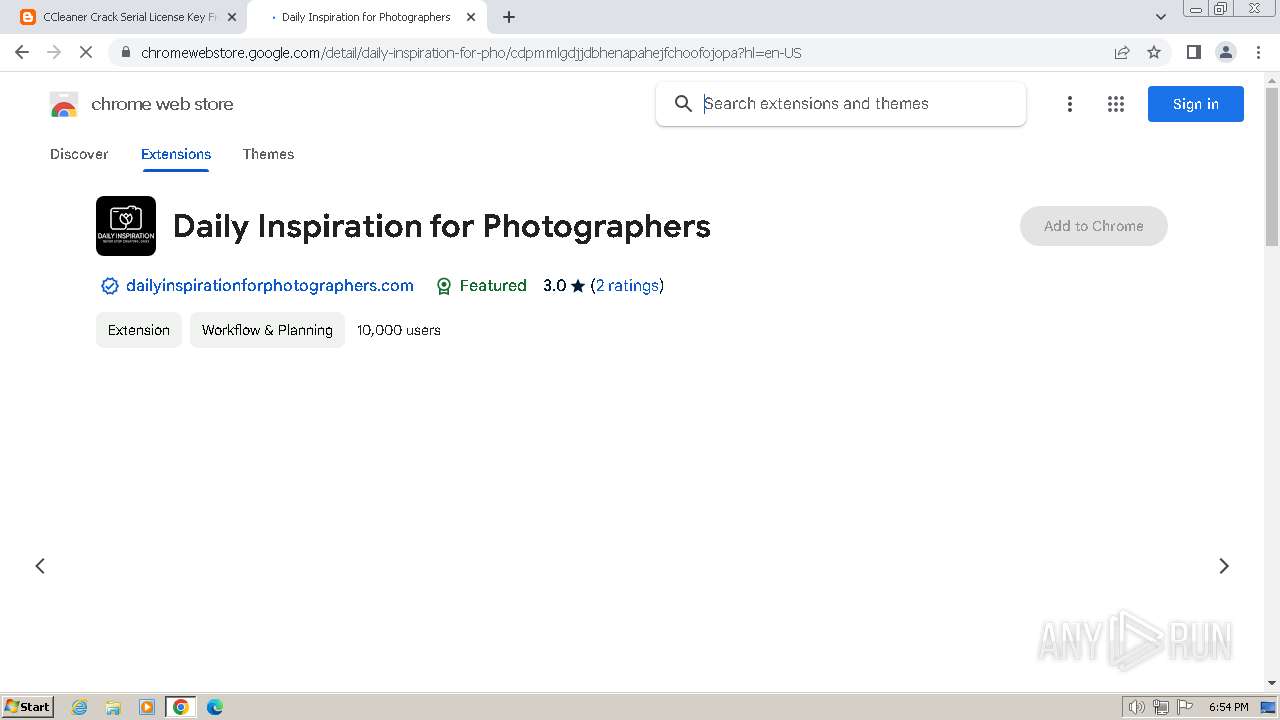
Task: Open the system volume control
Action: 1137,707
